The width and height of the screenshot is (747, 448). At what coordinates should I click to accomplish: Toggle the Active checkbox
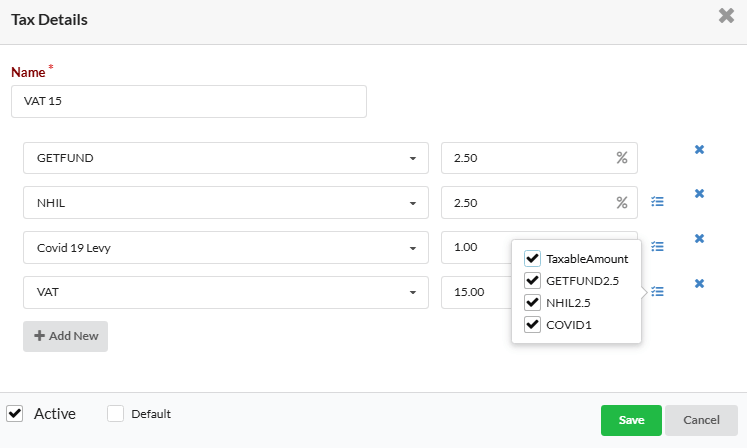15,413
